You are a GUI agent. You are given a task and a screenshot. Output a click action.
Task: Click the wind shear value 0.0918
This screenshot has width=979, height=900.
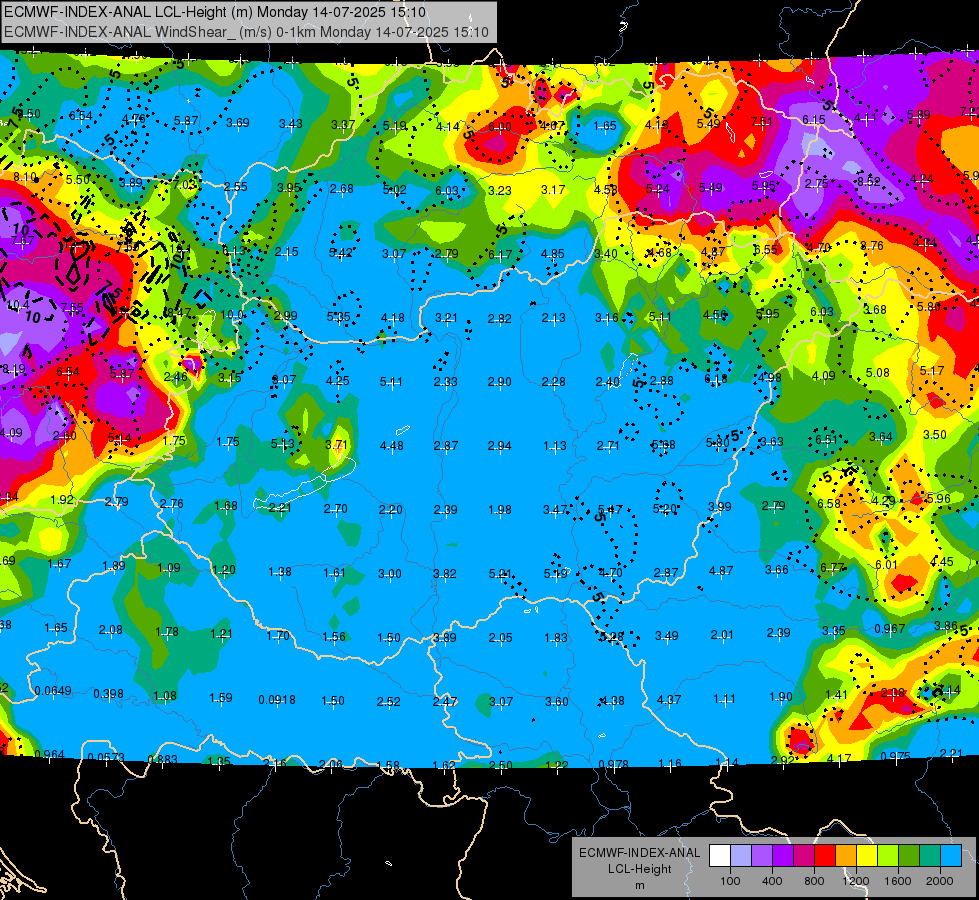tap(277, 700)
